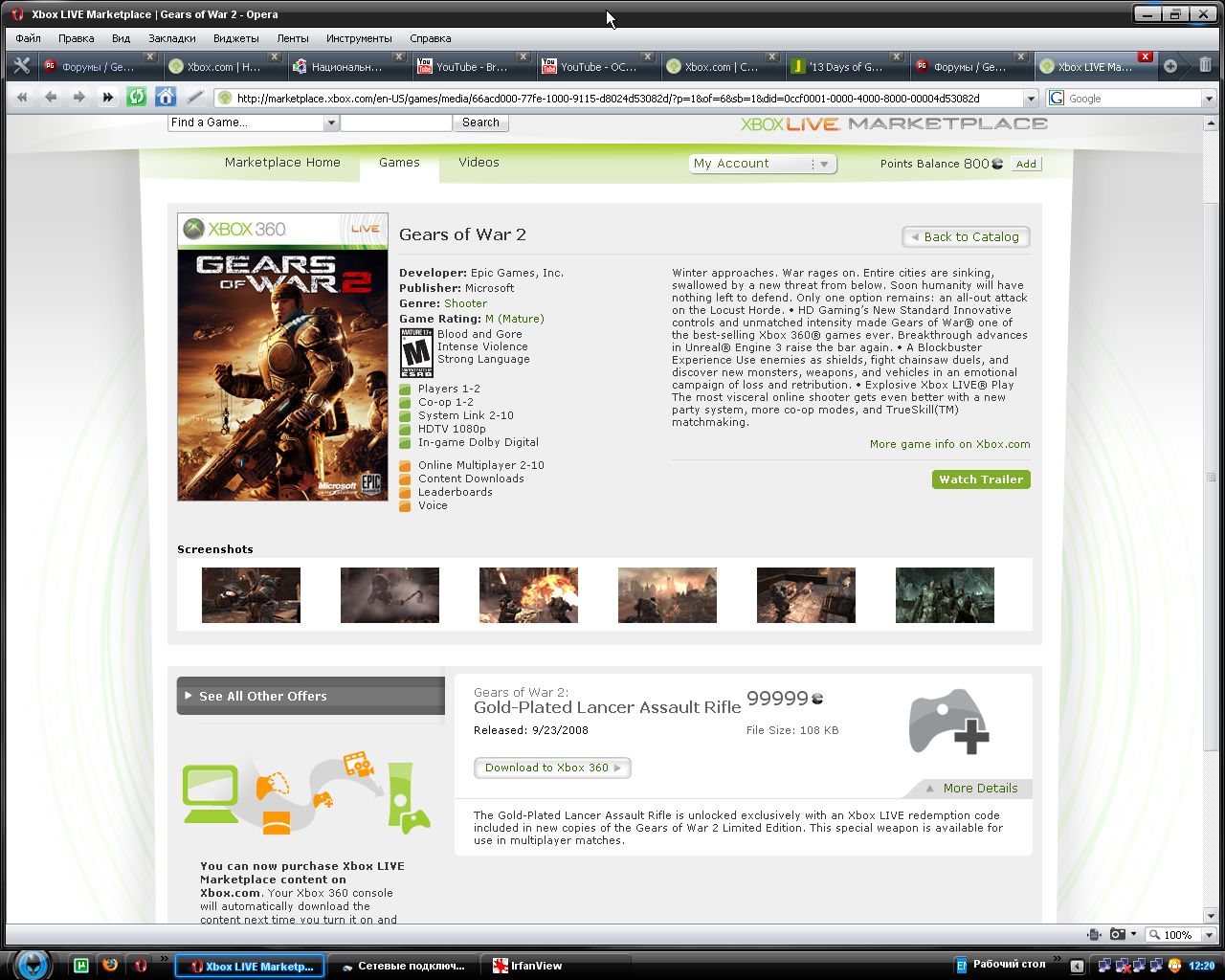This screenshot has width=1225, height=980.
Task: Switch to the Marketplace Home tab
Action: (282, 163)
